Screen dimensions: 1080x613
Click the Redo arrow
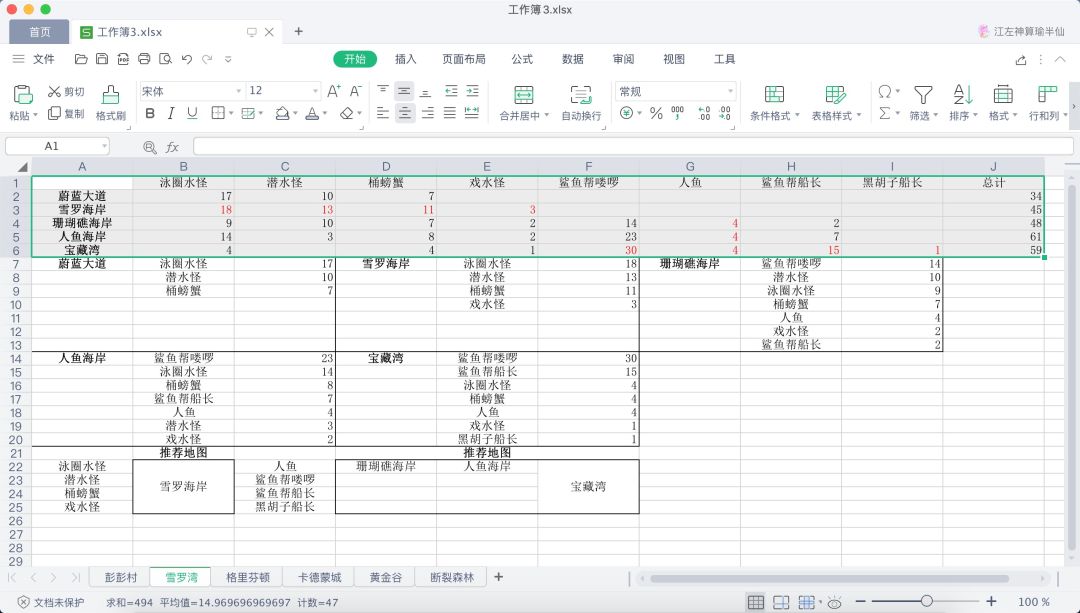(207, 59)
